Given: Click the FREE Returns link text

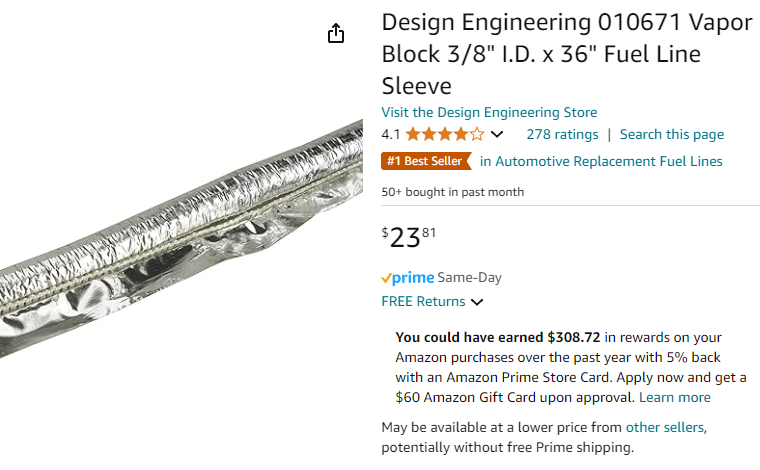Looking at the screenshot, I should pos(423,302).
